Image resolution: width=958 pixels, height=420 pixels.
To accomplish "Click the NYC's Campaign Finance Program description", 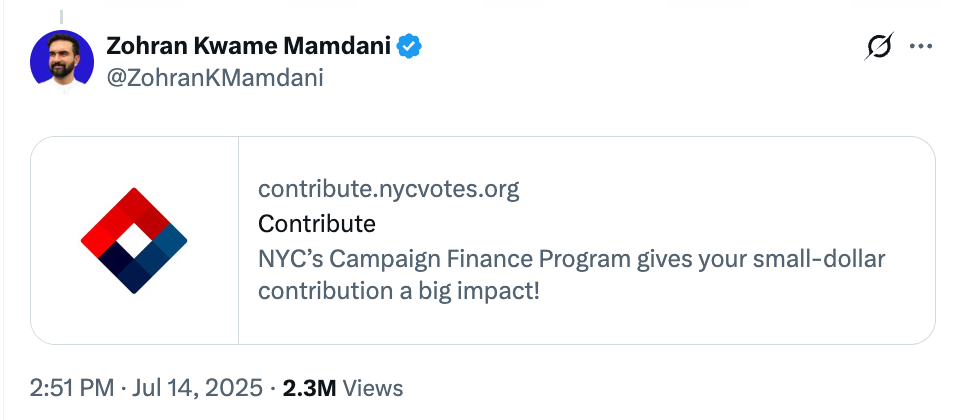I will (x=571, y=275).
